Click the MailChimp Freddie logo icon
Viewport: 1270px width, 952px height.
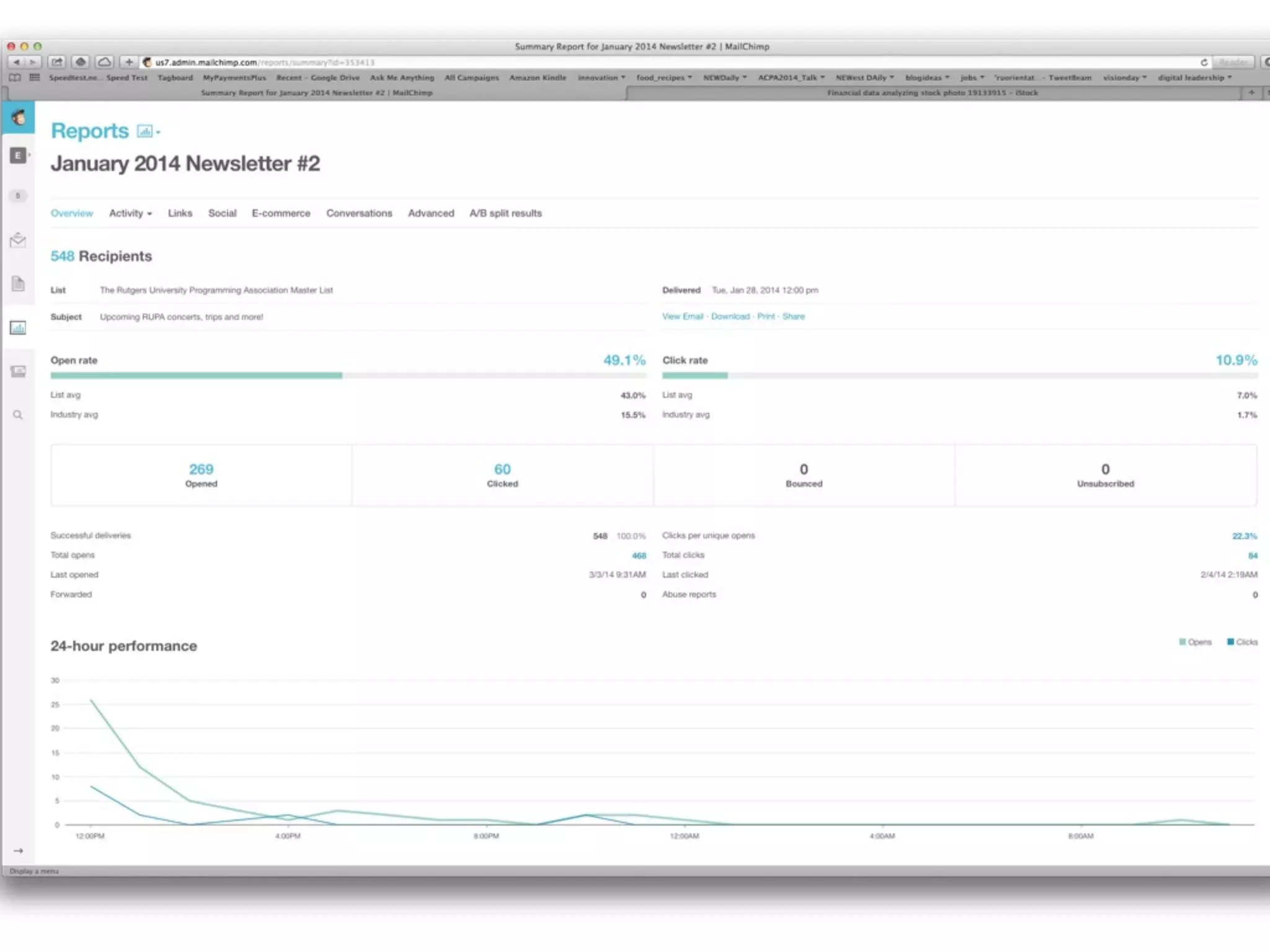coord(19,117)
